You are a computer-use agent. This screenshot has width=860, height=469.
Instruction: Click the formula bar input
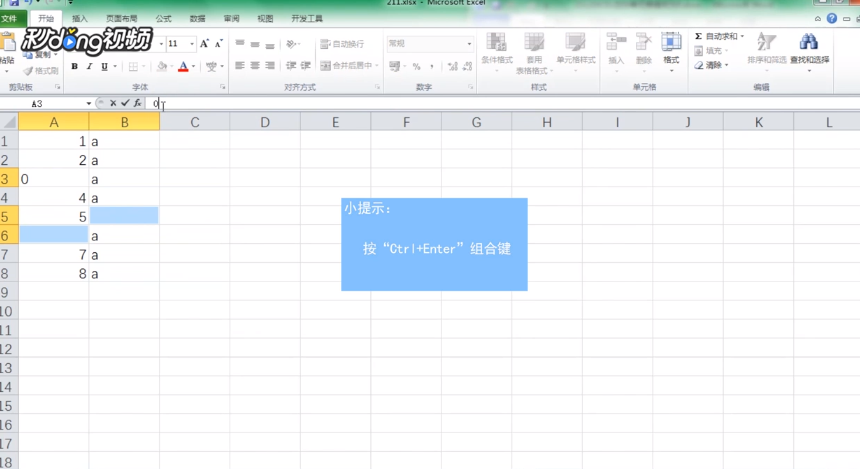[503, 103]
